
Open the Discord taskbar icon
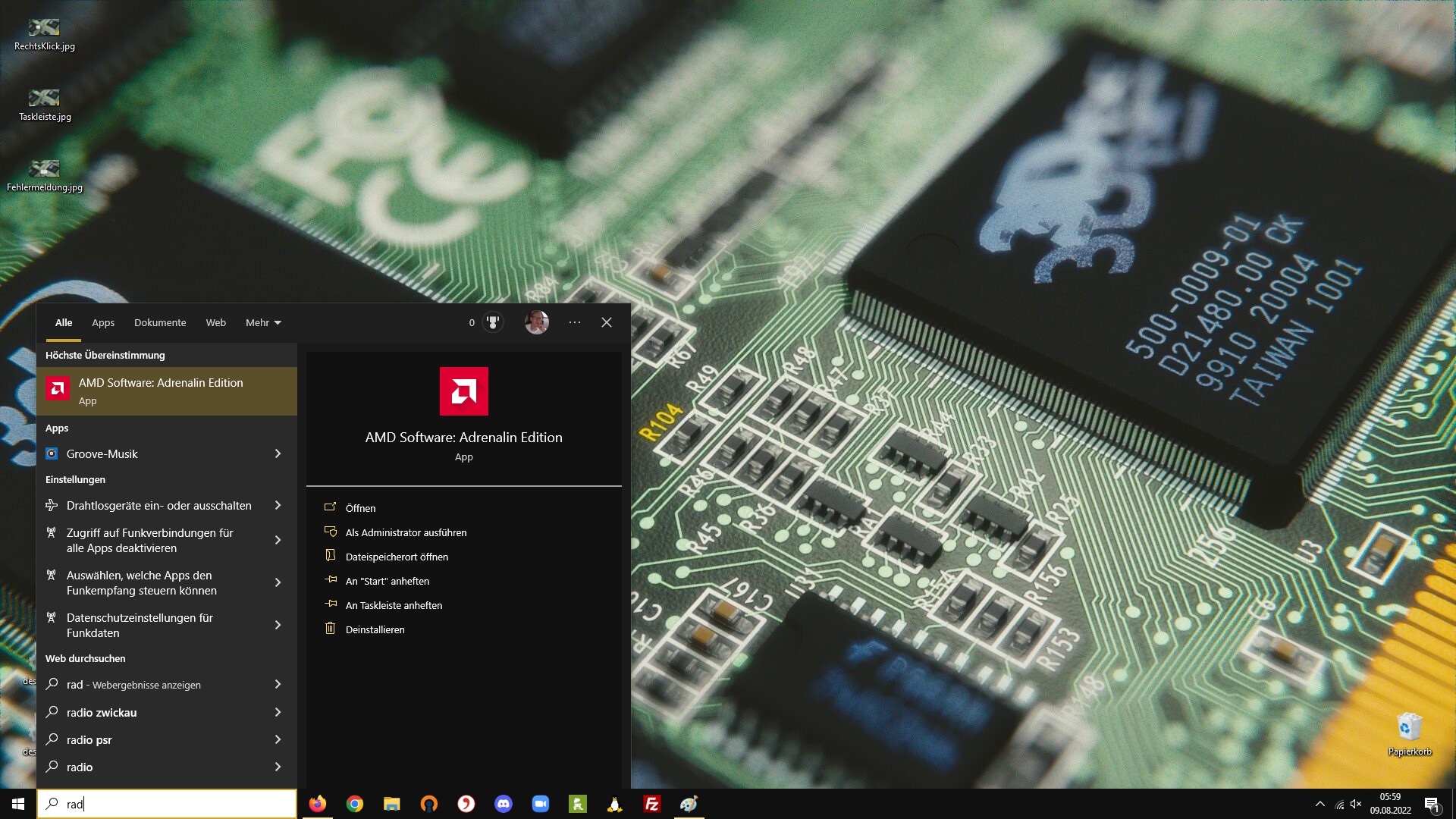coord(504,804)
